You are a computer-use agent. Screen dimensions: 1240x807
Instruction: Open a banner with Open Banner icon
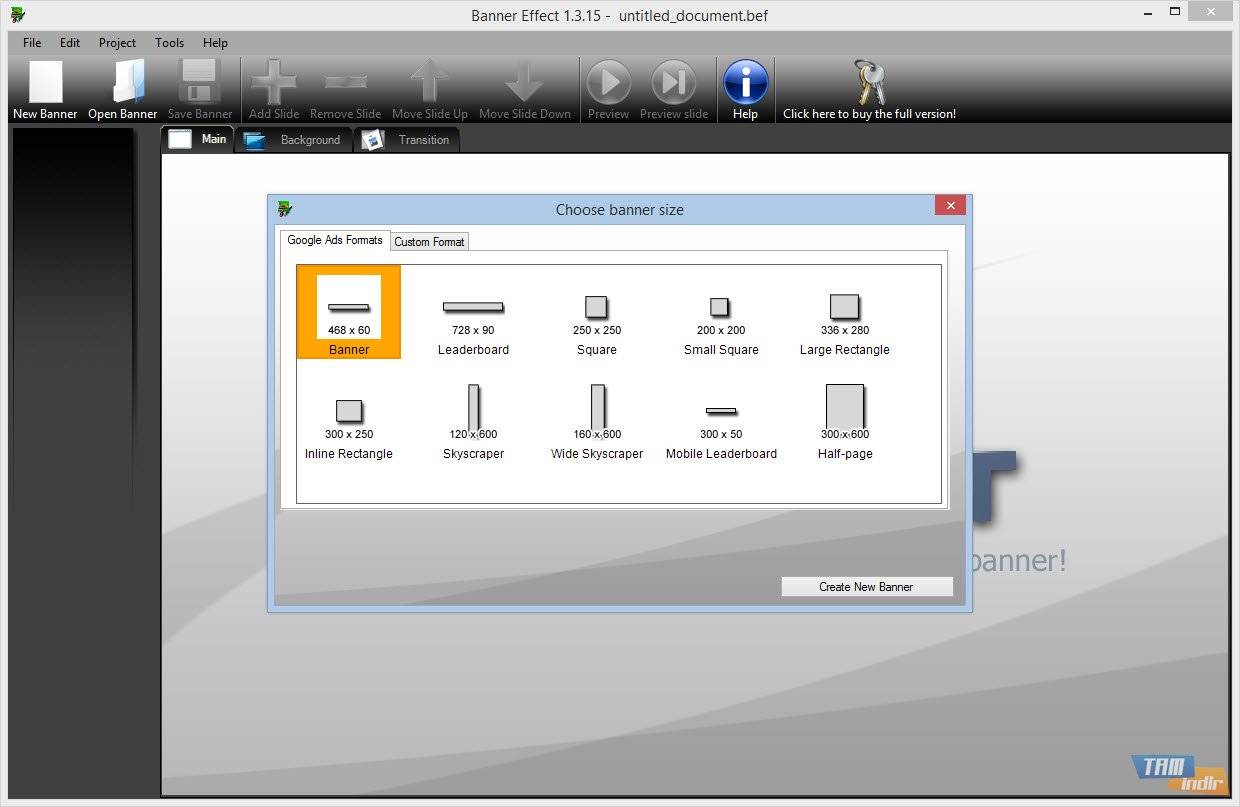[123, 83]
